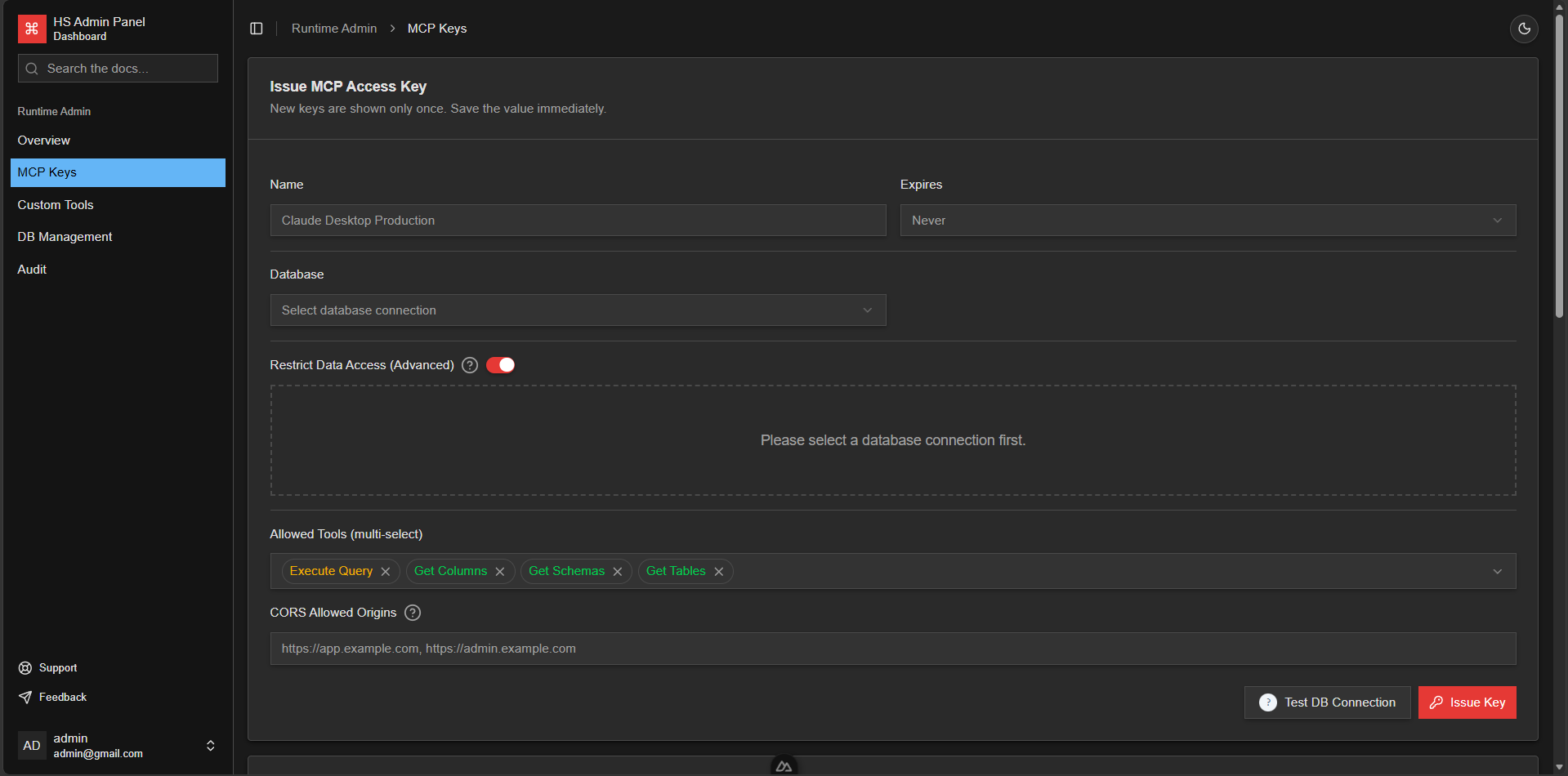The width and height of the screenshot is (1568, 776).
Task: Click the HS Admin Panel logo icon
Action: pyautogui.click(x=32, y=29)
